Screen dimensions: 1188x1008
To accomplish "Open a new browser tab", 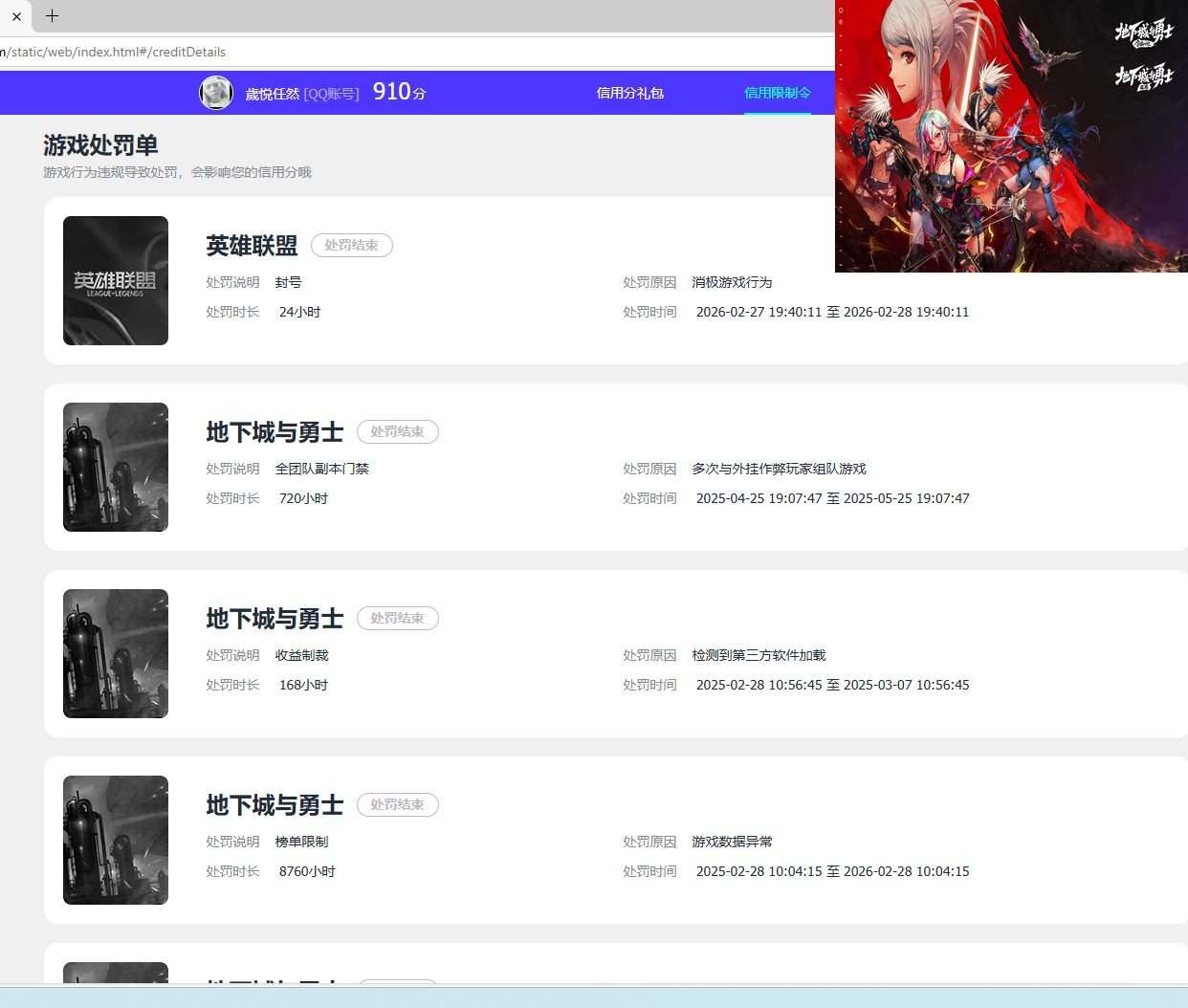I will [x=52, y=15].
